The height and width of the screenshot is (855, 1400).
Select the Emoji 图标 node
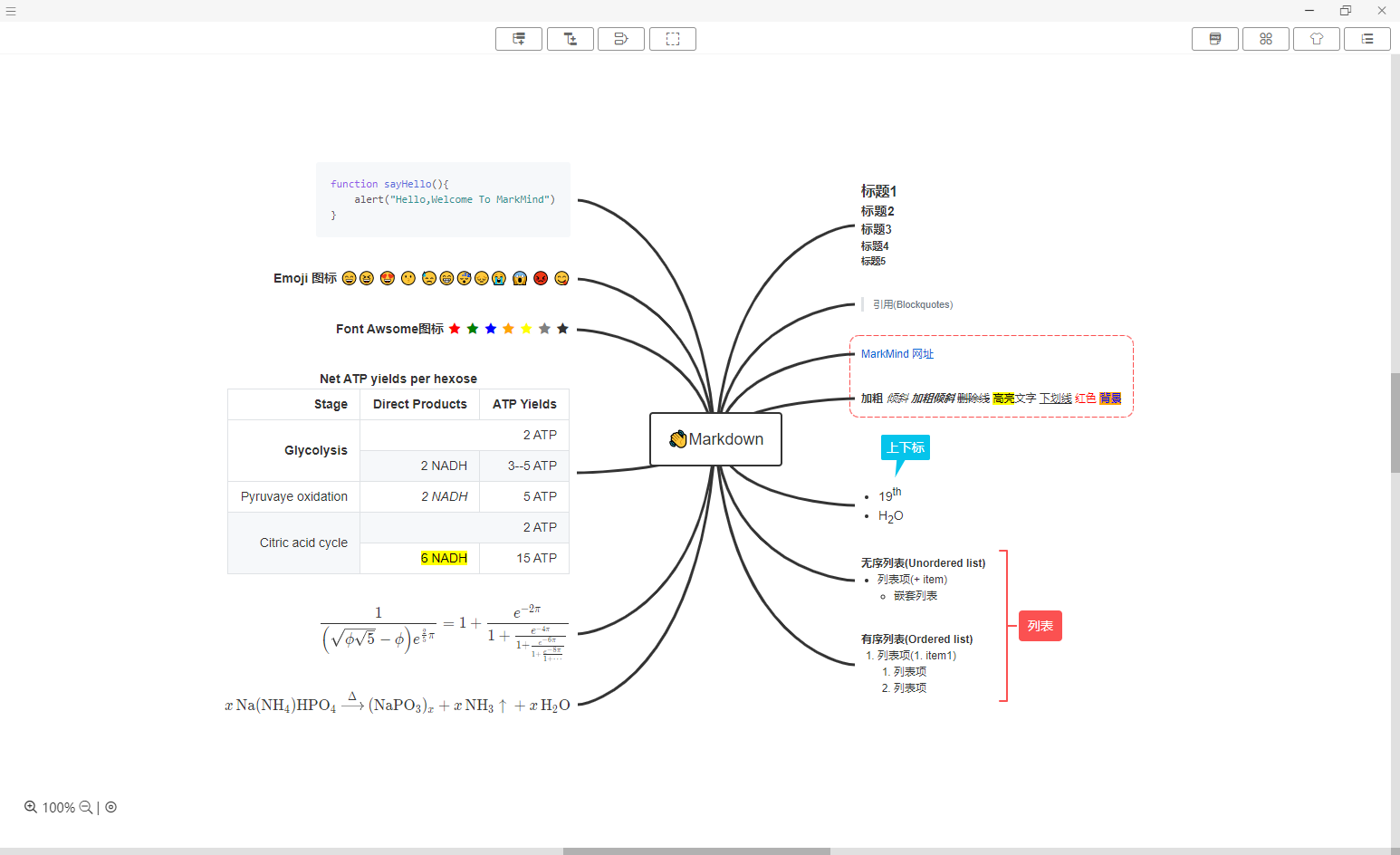coord(421,278)
